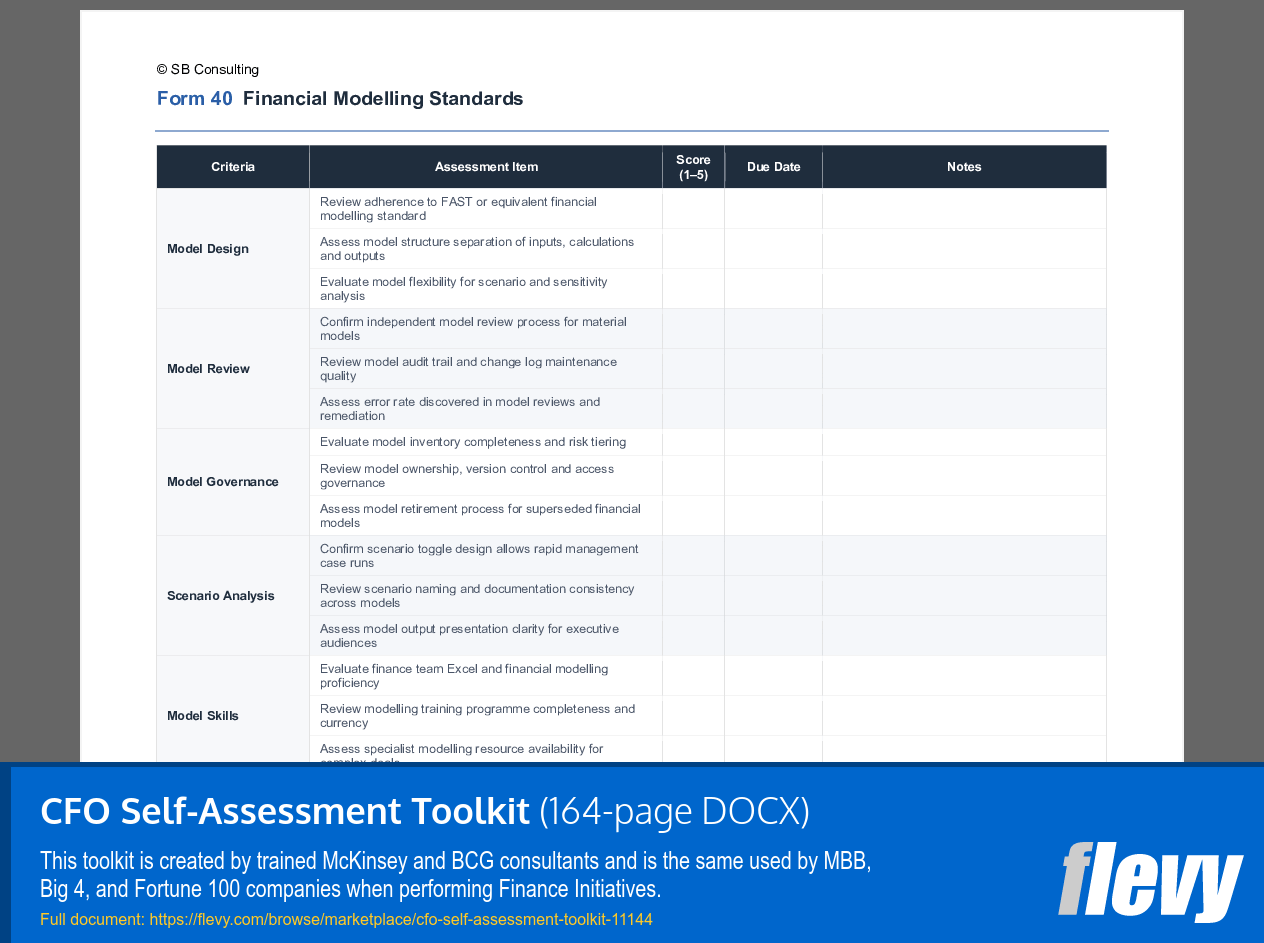Click the 'Score (1–5)' column header
The height and width of the screenshot is (943, 1264).
coord(693,166)
